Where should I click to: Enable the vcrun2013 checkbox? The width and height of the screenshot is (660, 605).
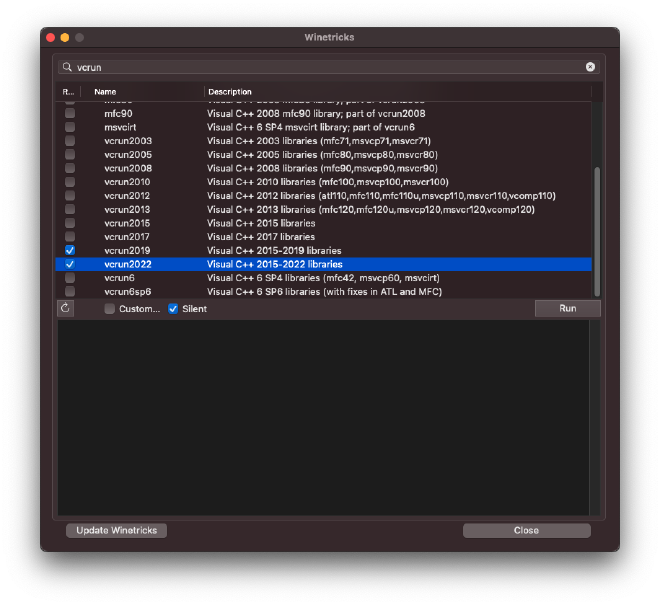[x=70, y=209]
